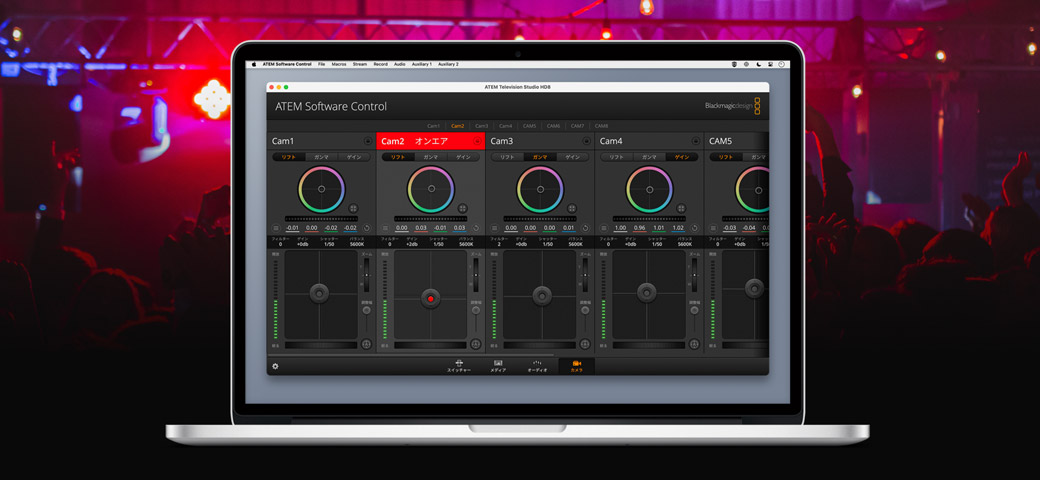Open Cam3 color wheel expand icon
Screen dimensions: 1040x480
coord(572,208)
